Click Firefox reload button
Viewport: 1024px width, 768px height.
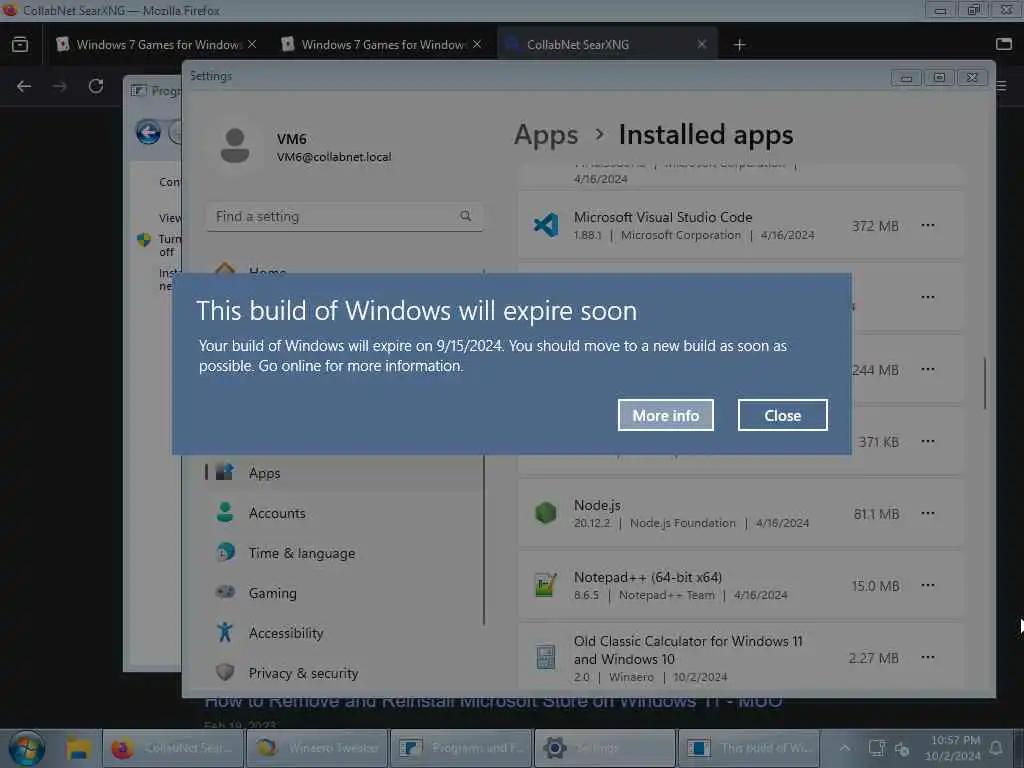tap(96, 86)
